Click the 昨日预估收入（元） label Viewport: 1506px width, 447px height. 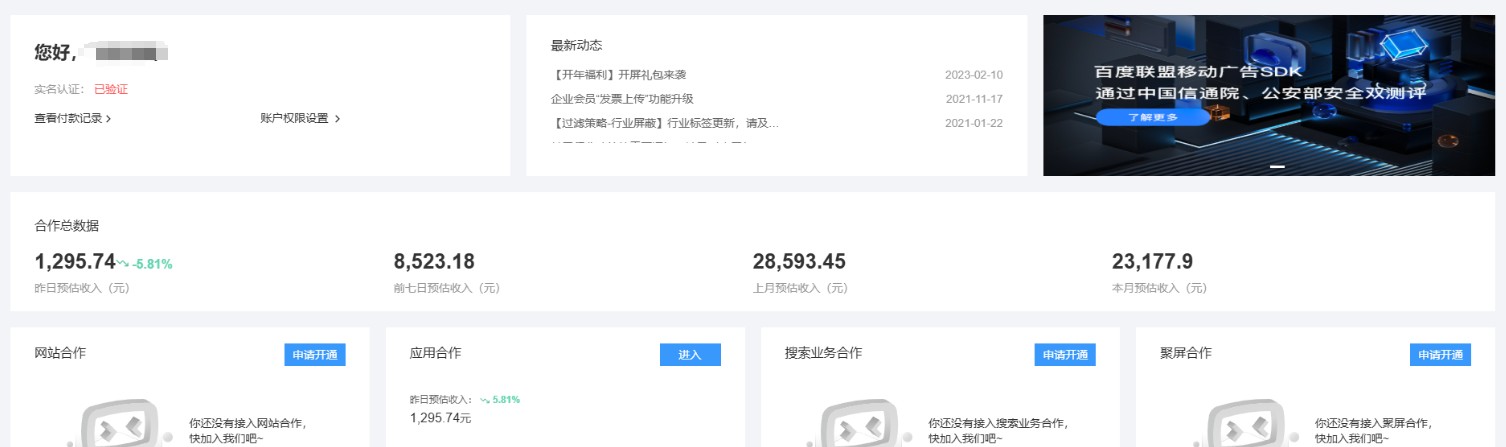click(82, 288)
